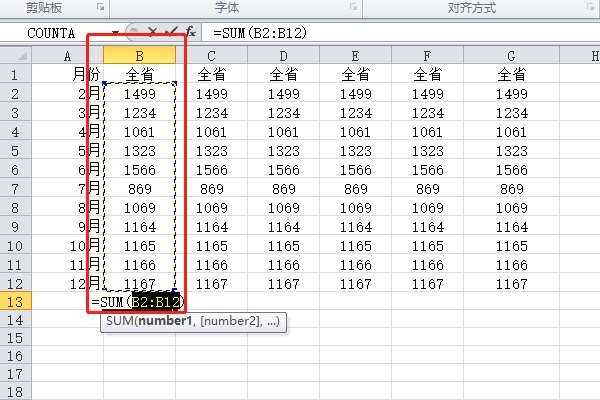600x400 pixels.
Task: Click cell F11 with value 1166
Action: click(x=427, y=264)
